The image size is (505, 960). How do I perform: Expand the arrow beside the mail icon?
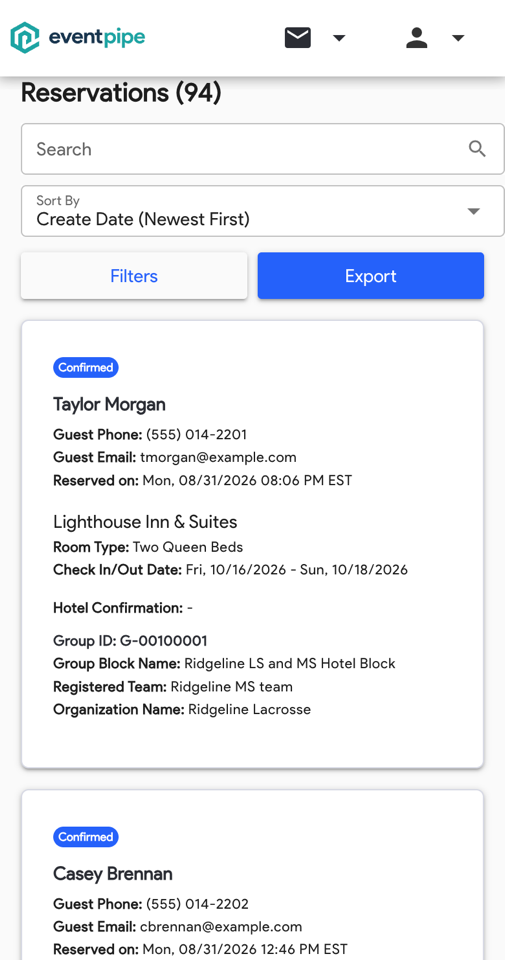click(x=339, y=38)
